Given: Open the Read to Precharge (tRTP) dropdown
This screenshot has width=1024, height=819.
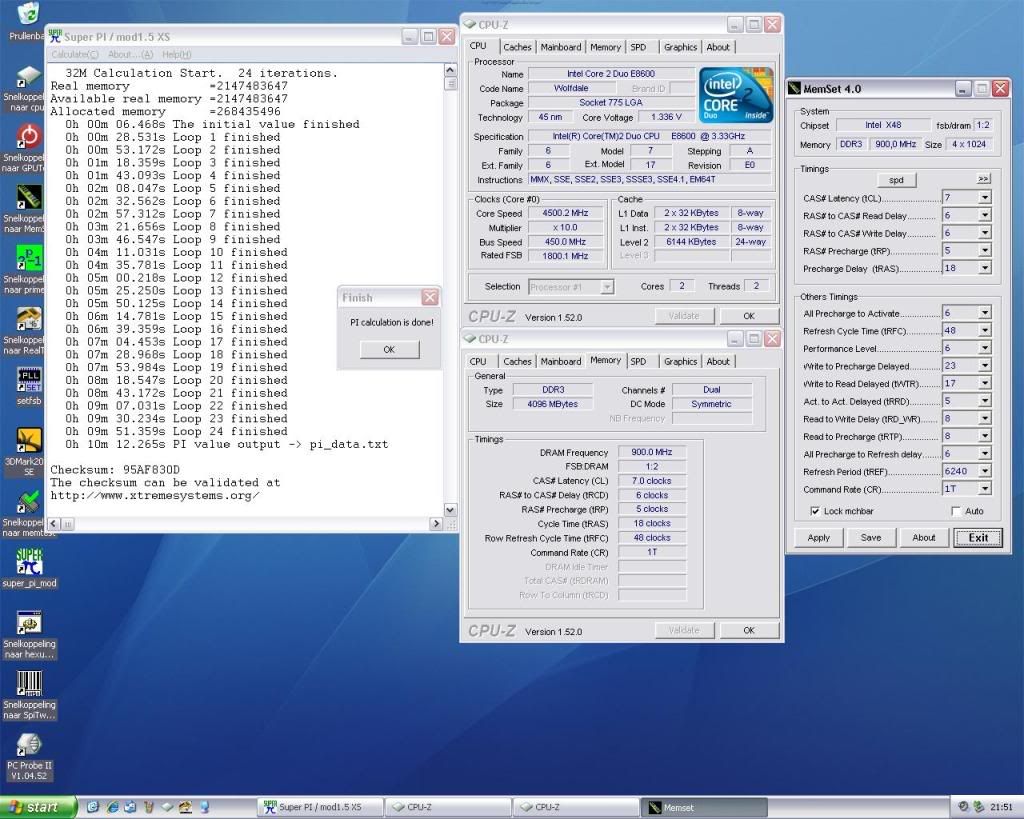Looking at the screenshot, I should [984, 436].
